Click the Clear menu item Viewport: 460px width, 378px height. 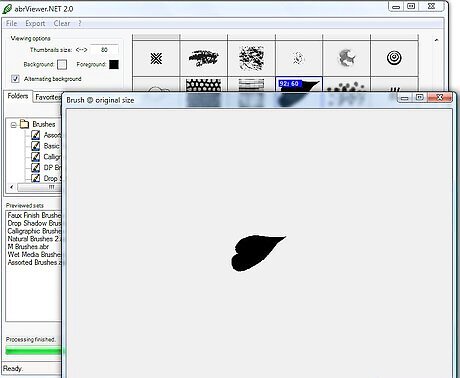(62, 23)
